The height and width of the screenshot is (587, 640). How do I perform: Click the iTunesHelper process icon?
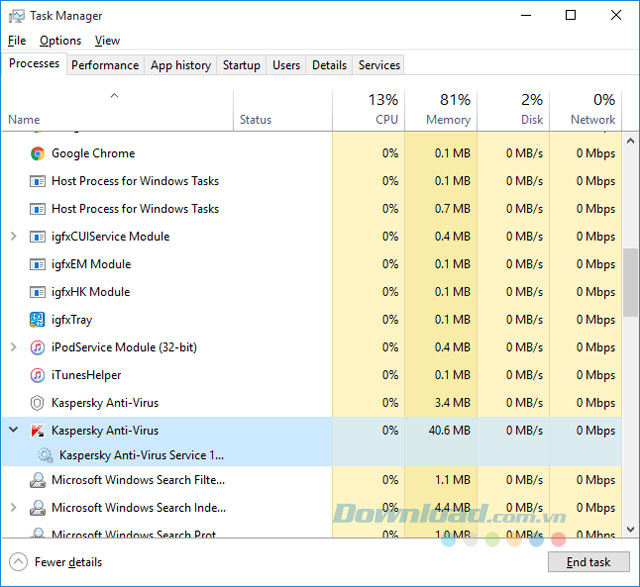click(x=37, y=375)
